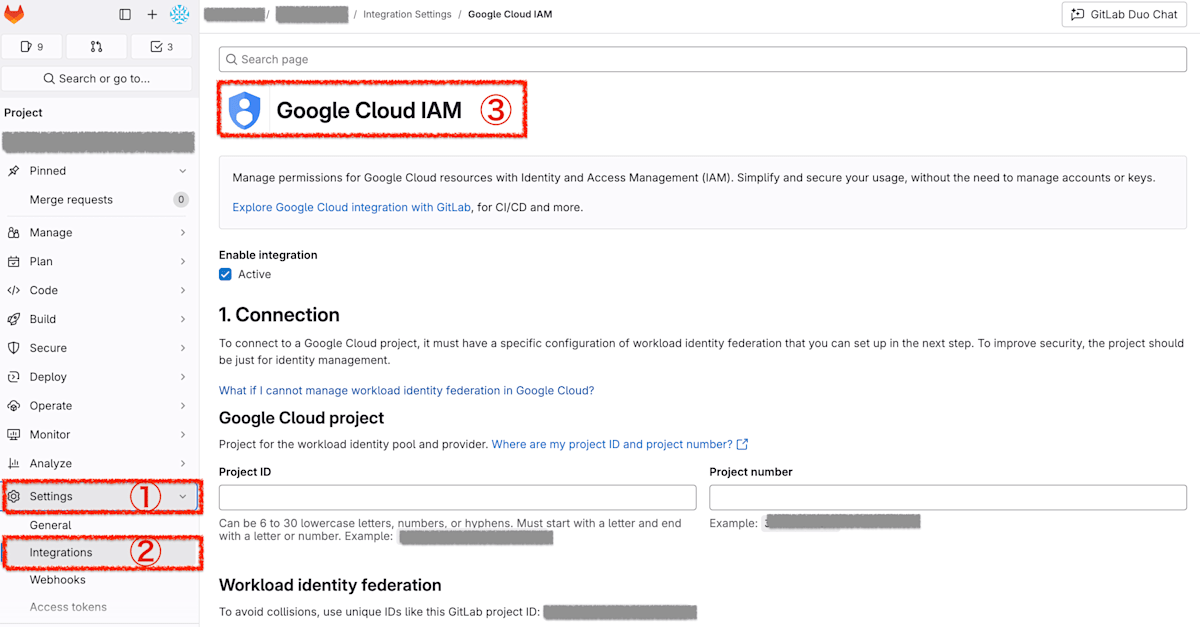Click Search or go to button
Image resolution: width=1200 pixels, height=627 pixels.
97,78
